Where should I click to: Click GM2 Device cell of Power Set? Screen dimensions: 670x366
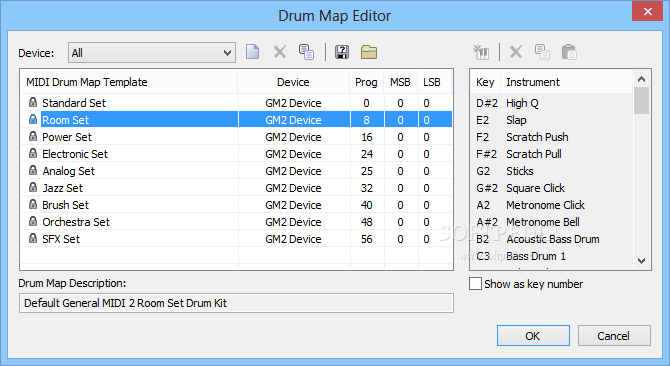(294, 137)
